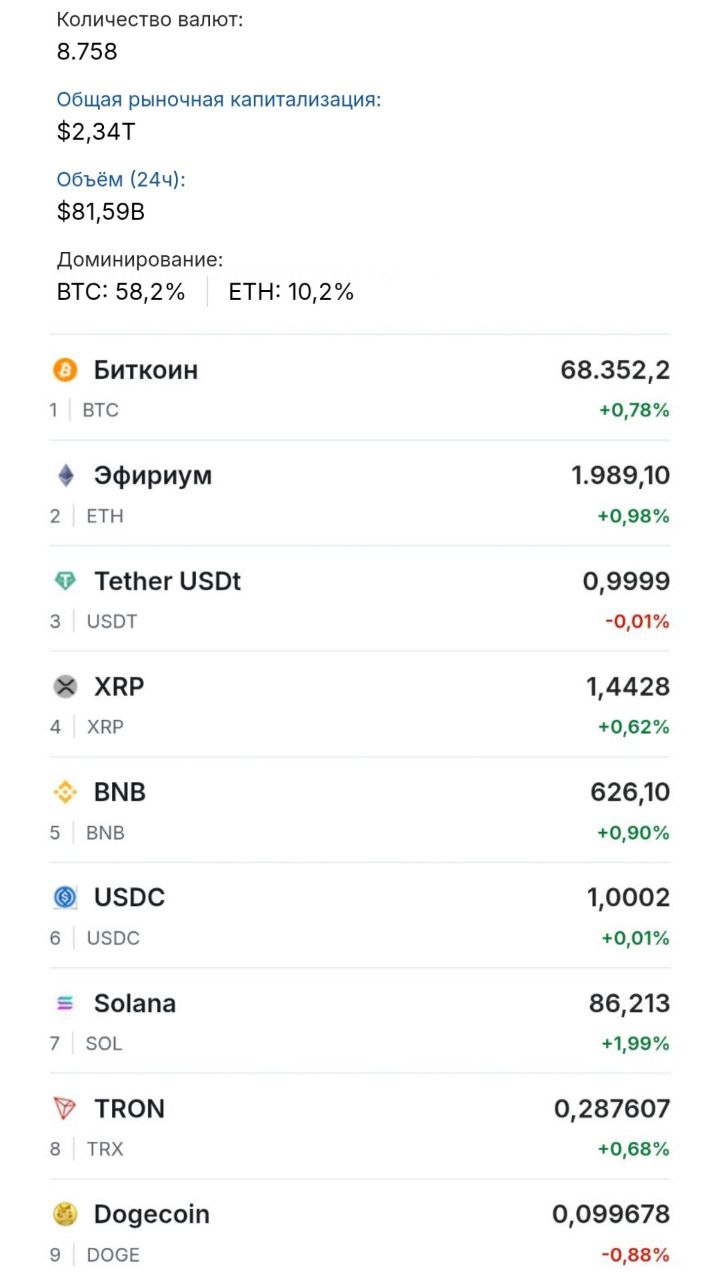Viewport: 720px width, 1280px height.
Task: Open the Биткоин coin name
Action: [x=146, y=370]
